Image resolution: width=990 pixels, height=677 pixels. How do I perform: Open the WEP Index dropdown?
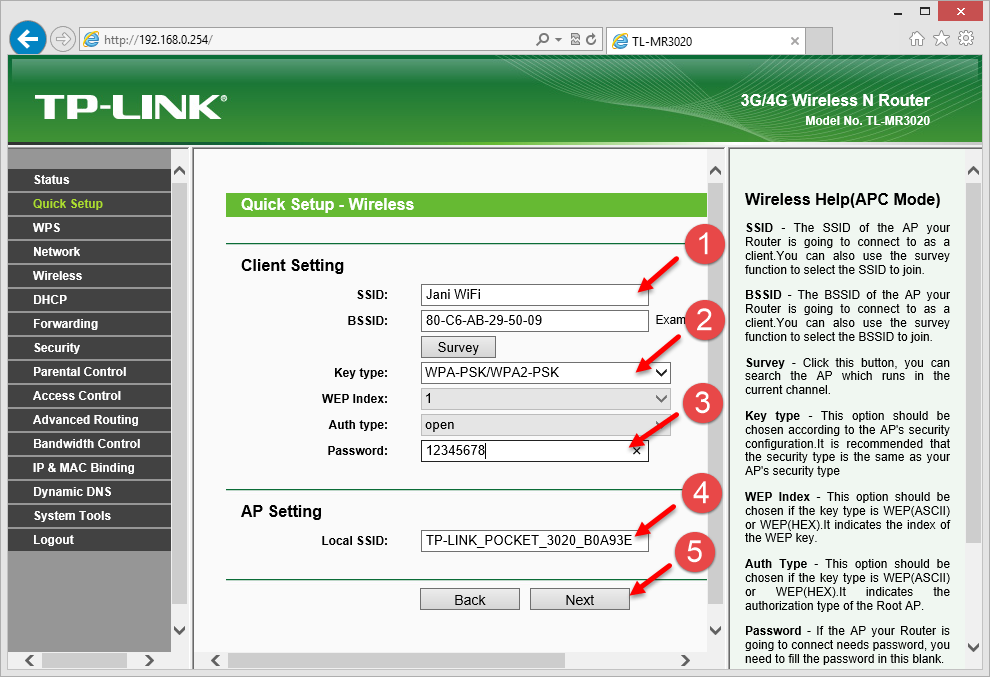(x=546, y=399)
